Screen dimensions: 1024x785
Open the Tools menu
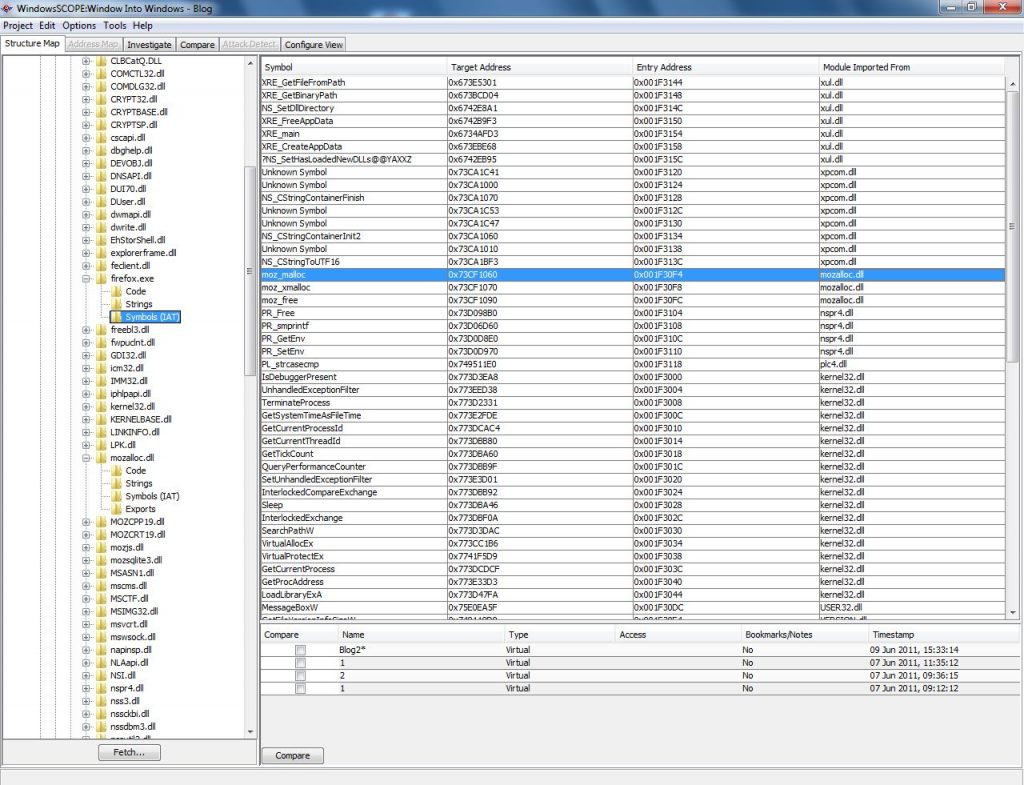[114, 25]
